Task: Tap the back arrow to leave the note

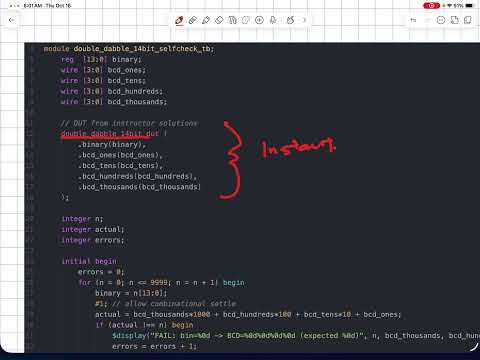Action: tap(12, 20)
